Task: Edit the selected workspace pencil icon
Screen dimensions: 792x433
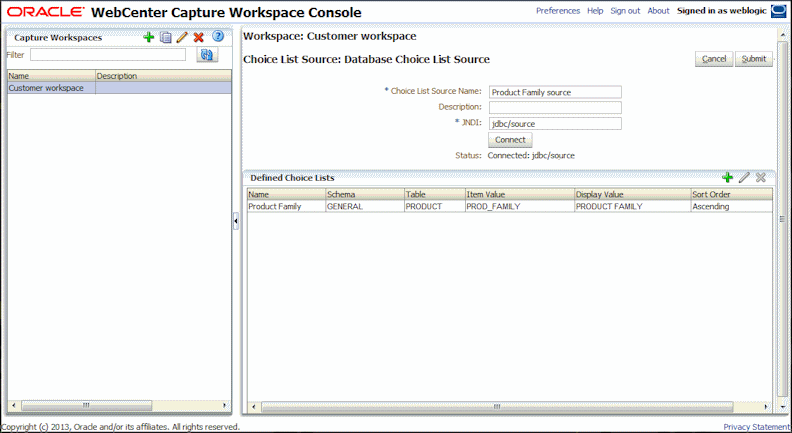Action: pyautogui.click(x=182, y=37)
